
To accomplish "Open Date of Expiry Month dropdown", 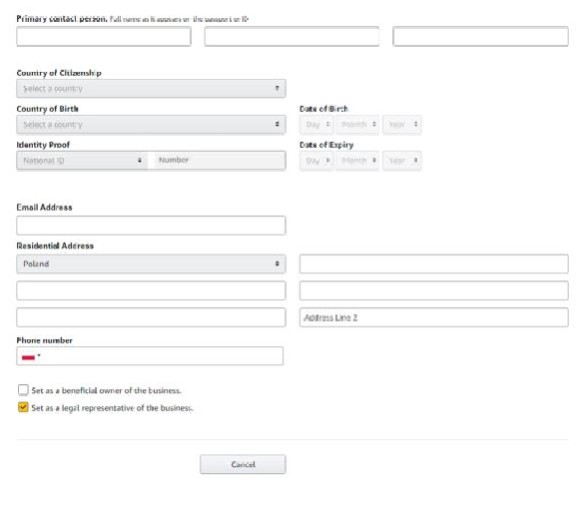I will coord(357,160).
